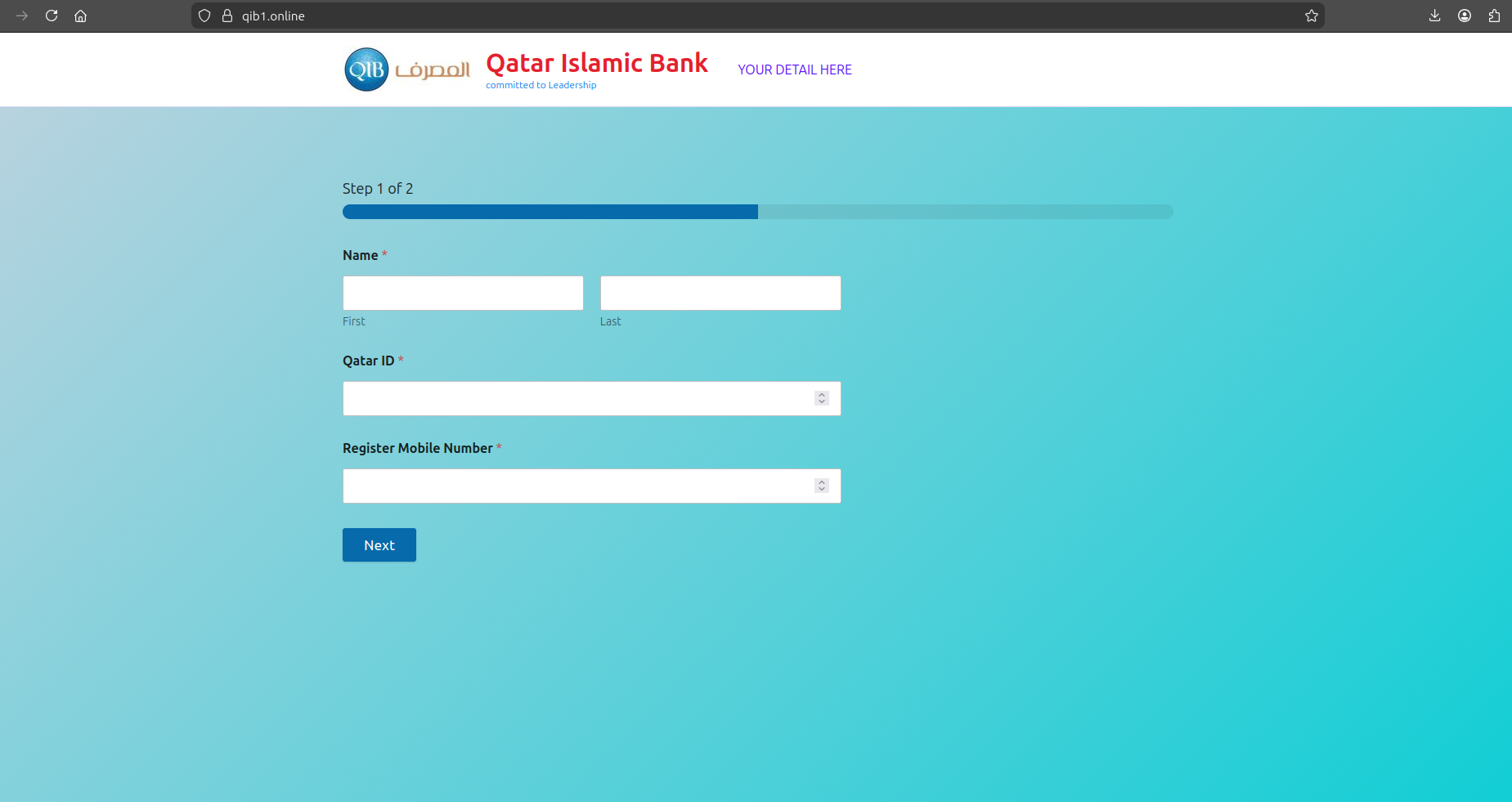Click the Step 1 of 2 progress bar
This screenshot has height=802, width=1512.
[x=757, y=212]
